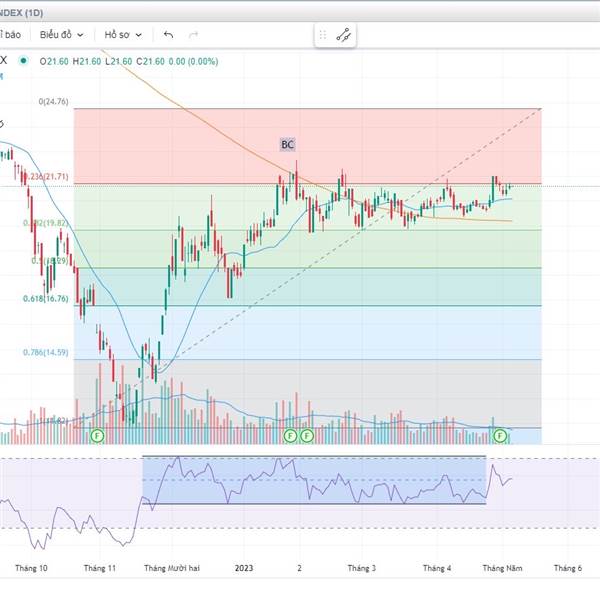Click the Tháng 4 time axis label
This screenshot has height=600, width=600.
point(437,568)
